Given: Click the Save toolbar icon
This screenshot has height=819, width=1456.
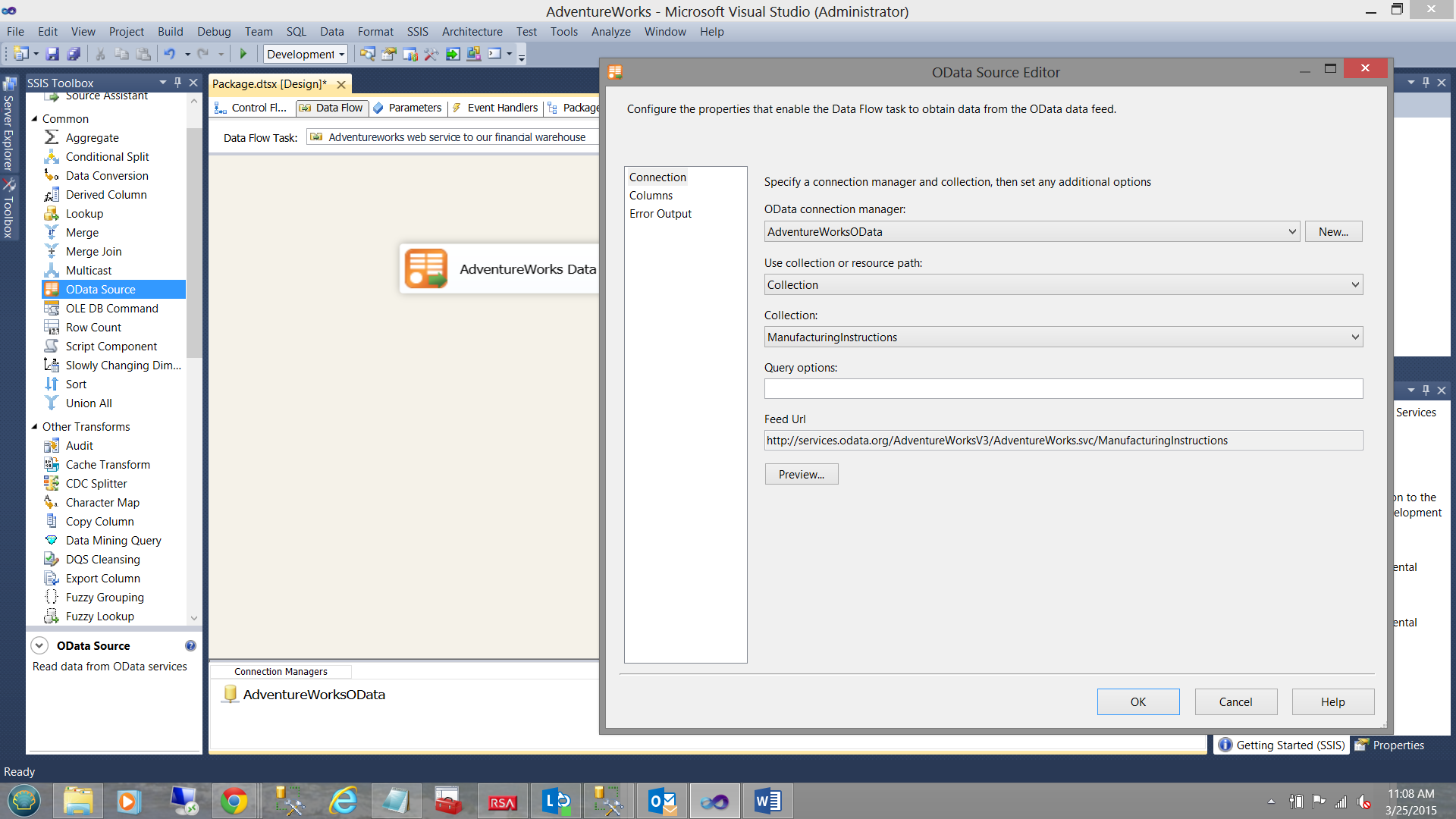Looking at the screenshot, I should click(x=52, y=54).
